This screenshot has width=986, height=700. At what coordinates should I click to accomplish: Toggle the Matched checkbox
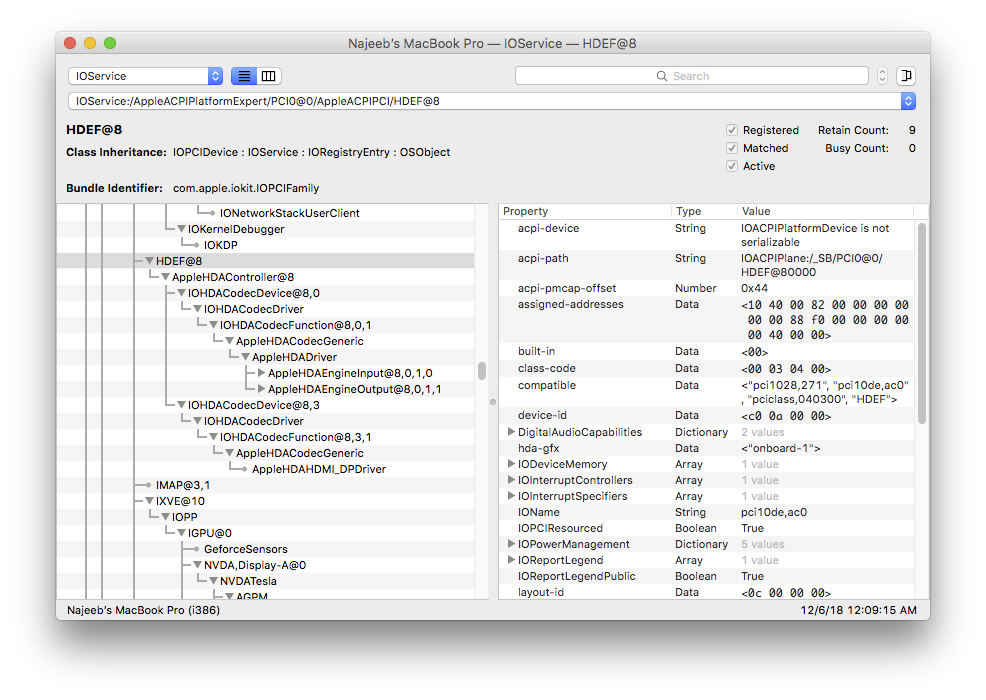tap(732, 148)
